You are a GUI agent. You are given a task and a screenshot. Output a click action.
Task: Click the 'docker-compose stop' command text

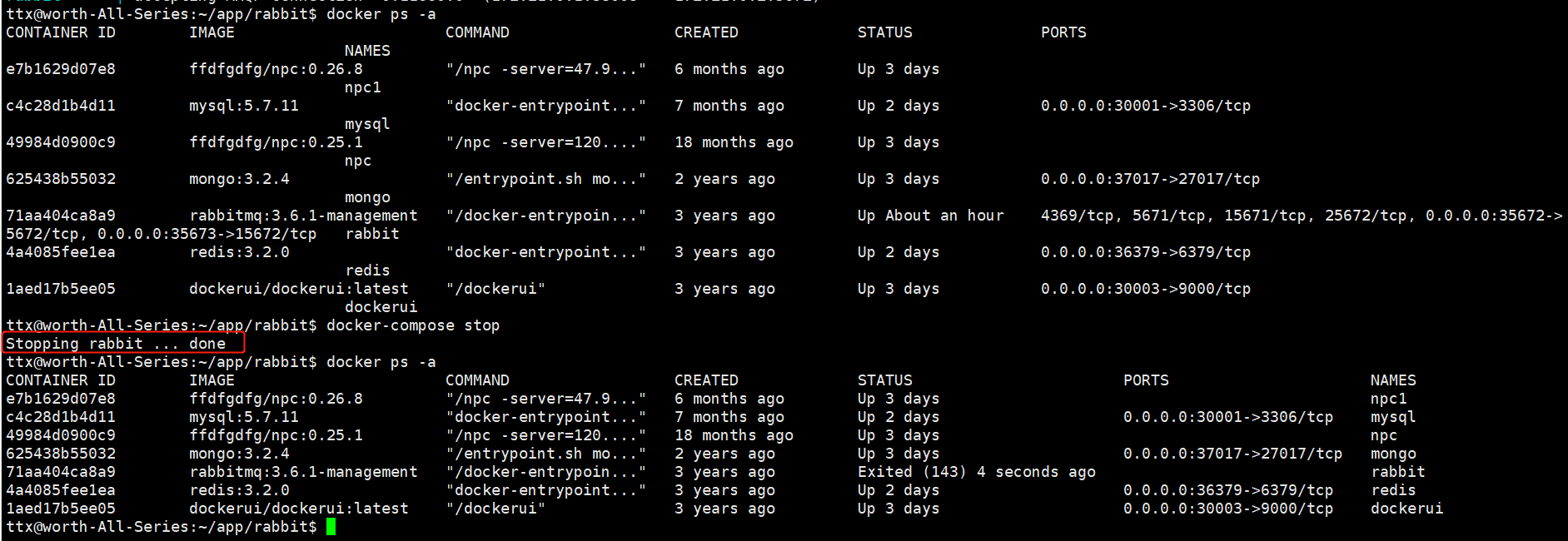coord(413,325)
